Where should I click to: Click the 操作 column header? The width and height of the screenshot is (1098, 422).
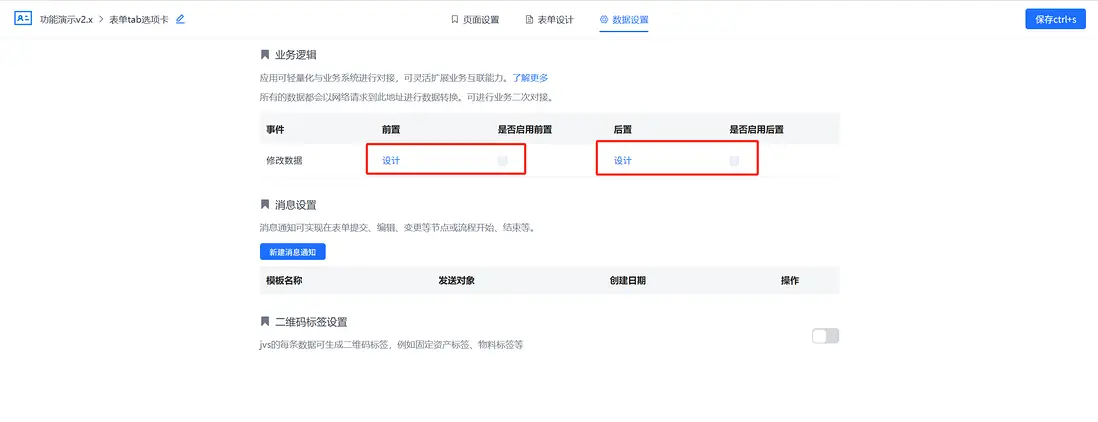tap(790, 280)
